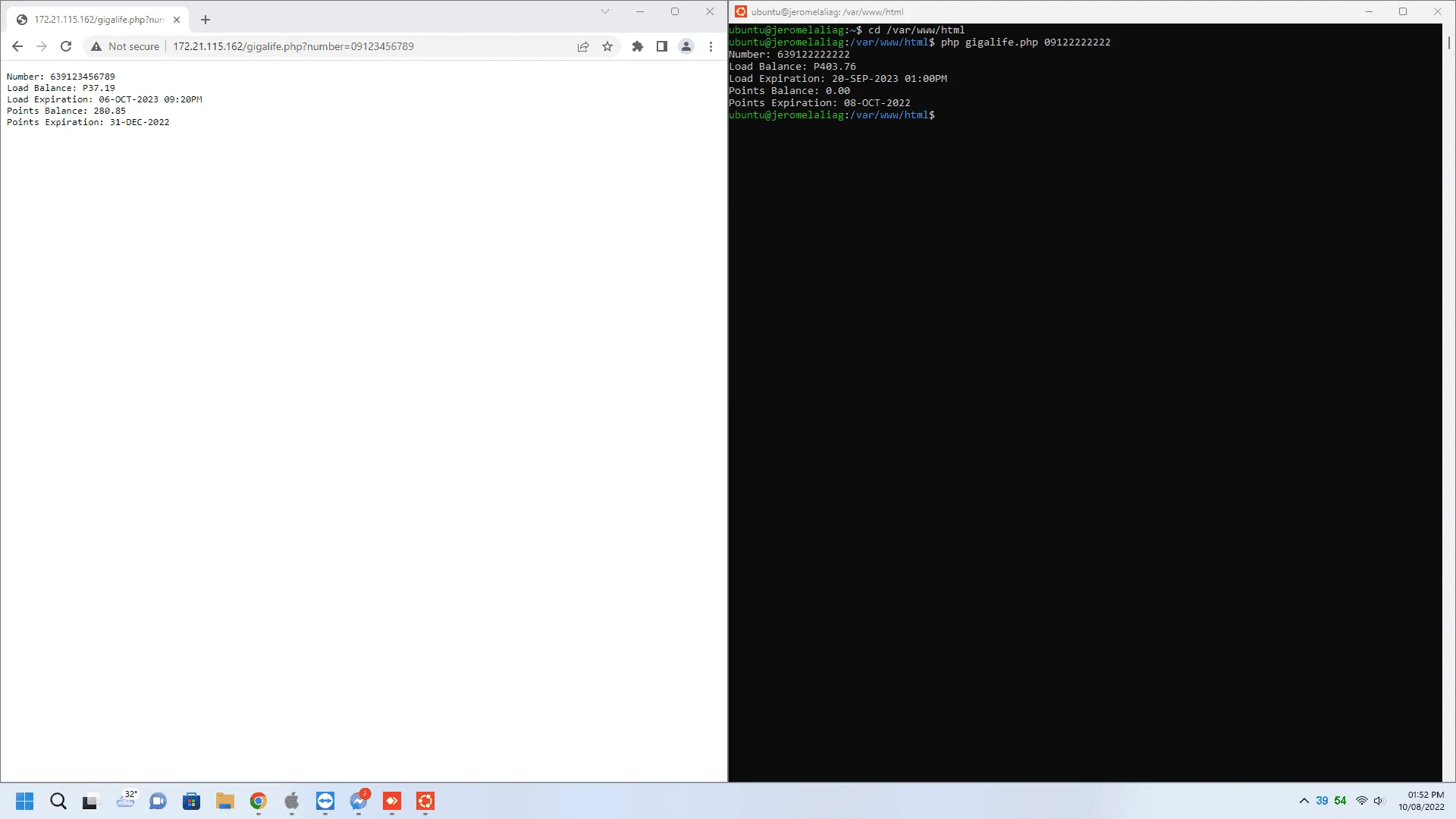Open the weather widget showing 32°

coord(126,800)
